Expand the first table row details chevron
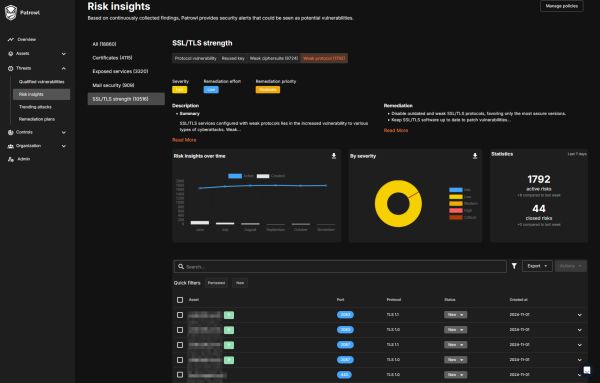600x383 pixels. tap(580, 315)
